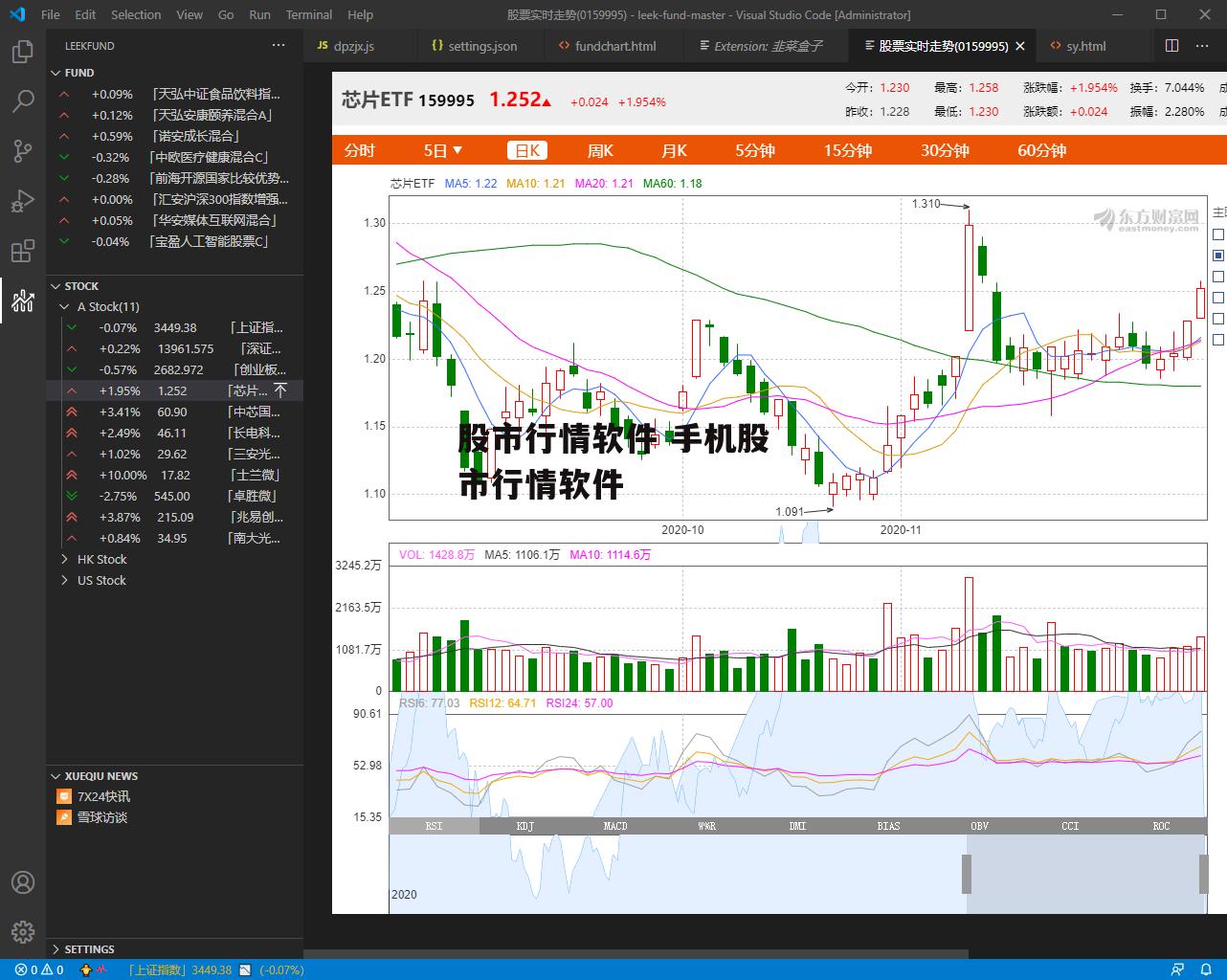Image resolution: width=1227 pixels, height=980 pixels.
Task: Open the Selection menu
Action: pos(136,14)
